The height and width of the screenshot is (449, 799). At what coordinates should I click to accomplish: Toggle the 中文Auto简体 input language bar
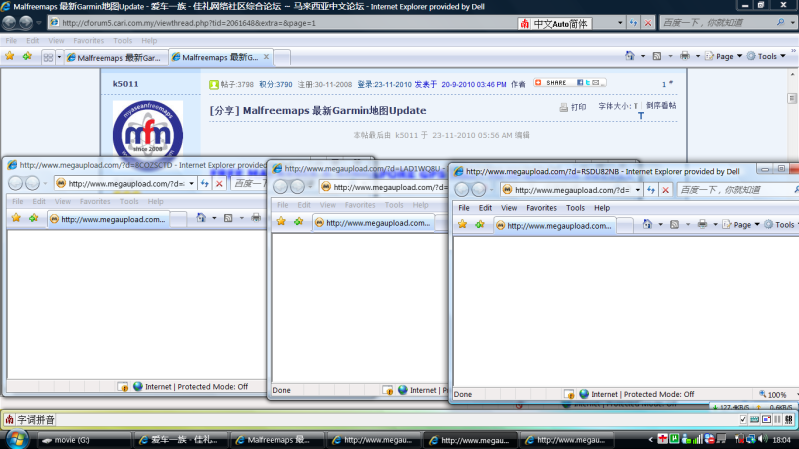tap(556, 23)
